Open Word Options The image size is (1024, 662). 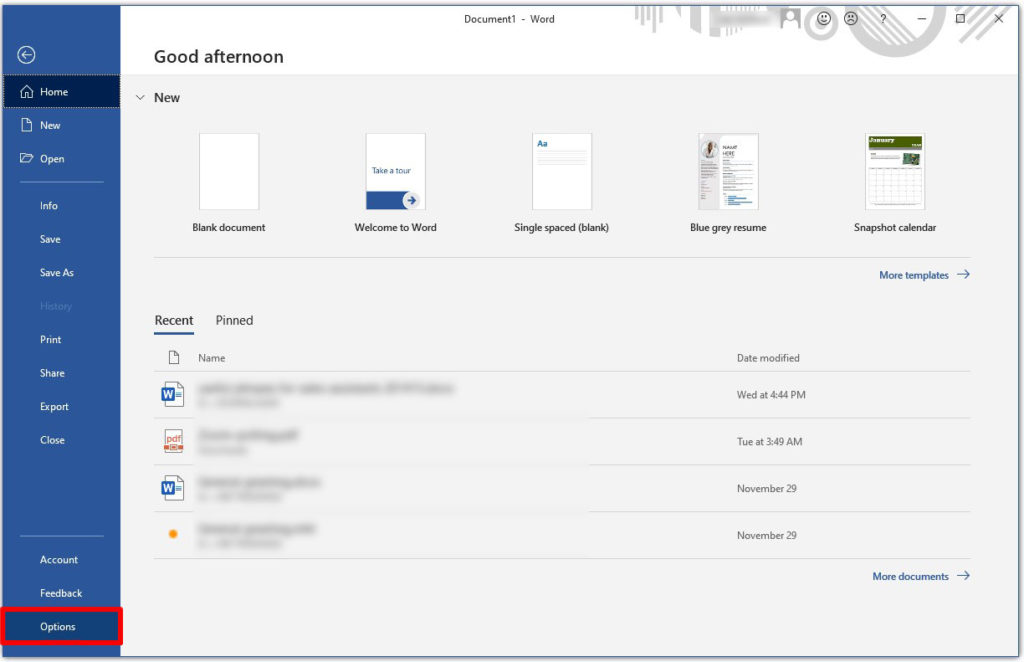coord(57,626)
